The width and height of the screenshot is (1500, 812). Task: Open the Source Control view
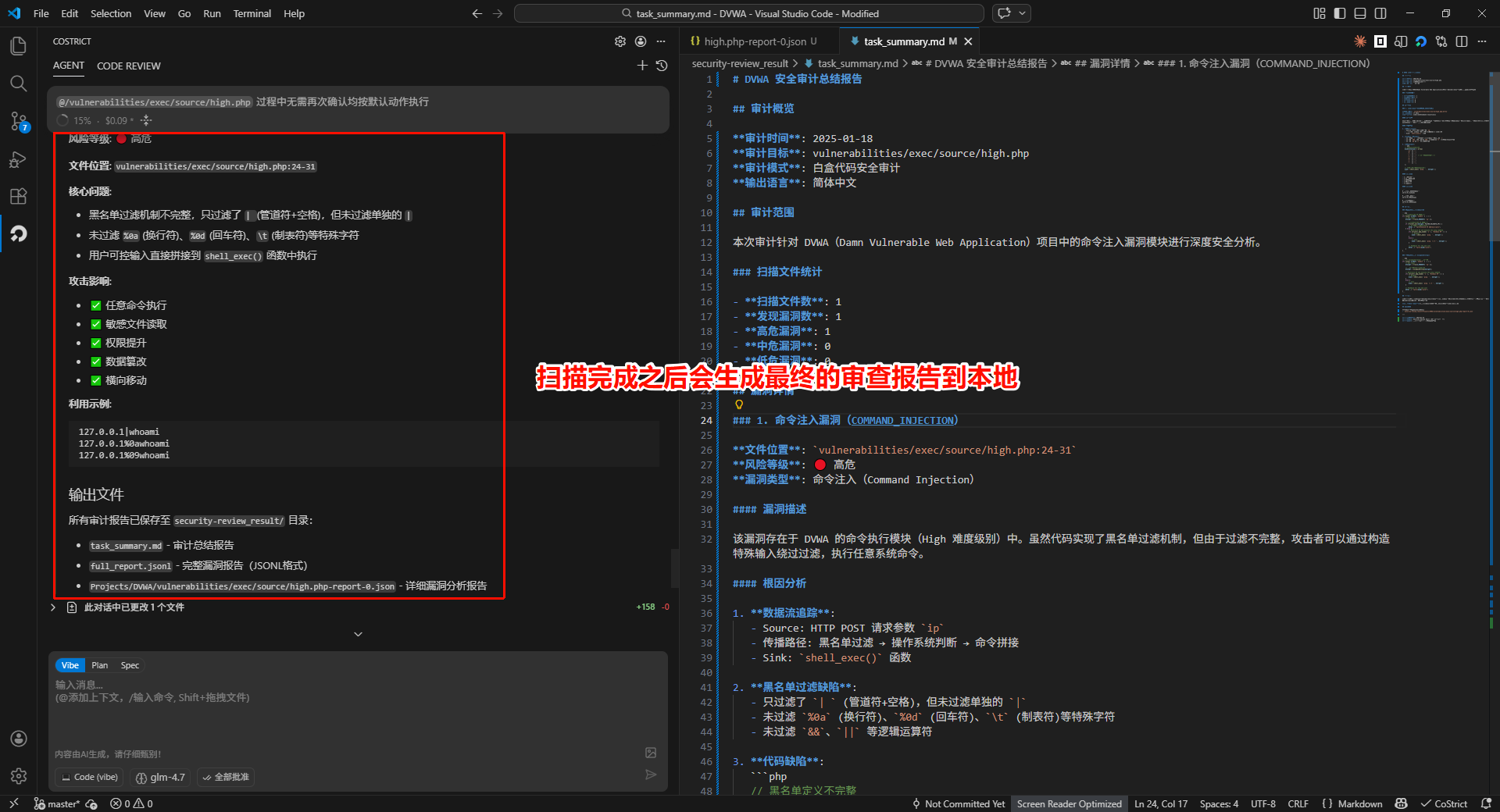19,121
